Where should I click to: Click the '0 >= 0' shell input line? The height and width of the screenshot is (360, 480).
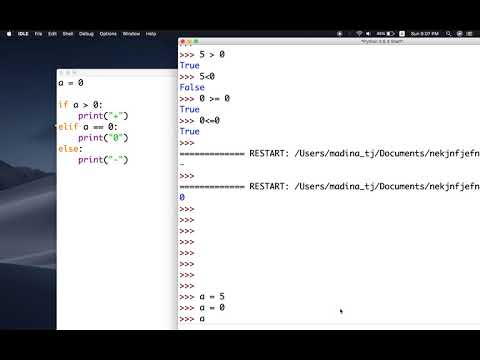(x=205, y=98)
